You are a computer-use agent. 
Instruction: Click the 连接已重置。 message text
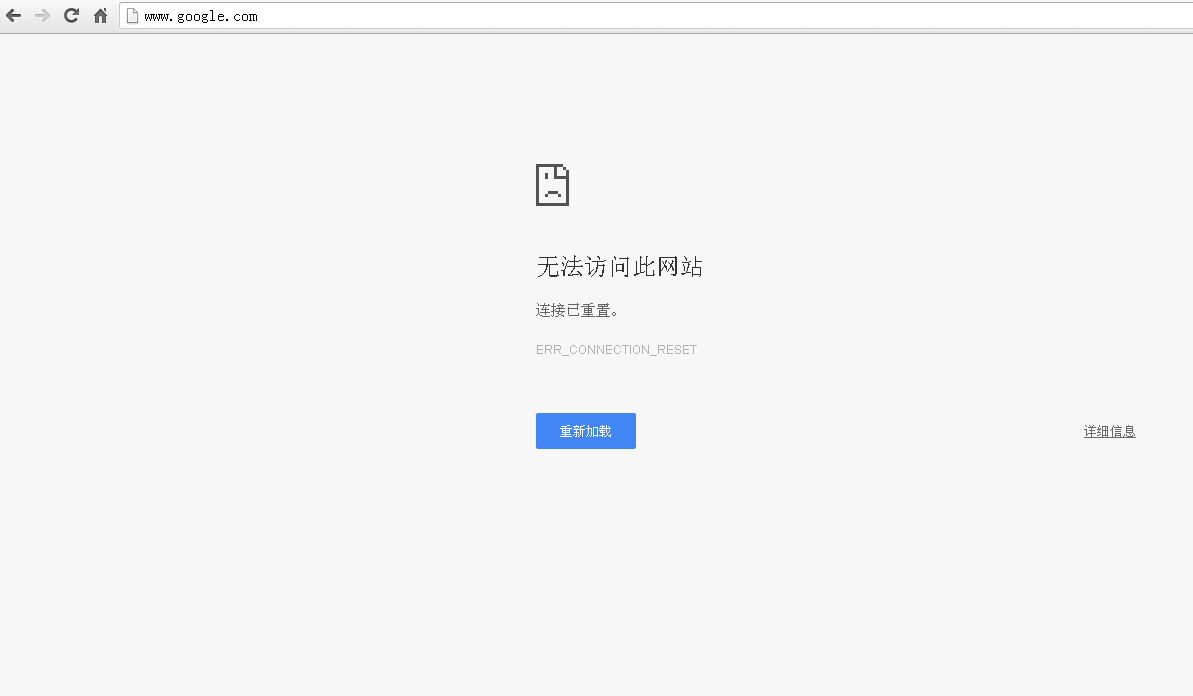(x=577, y=310)
